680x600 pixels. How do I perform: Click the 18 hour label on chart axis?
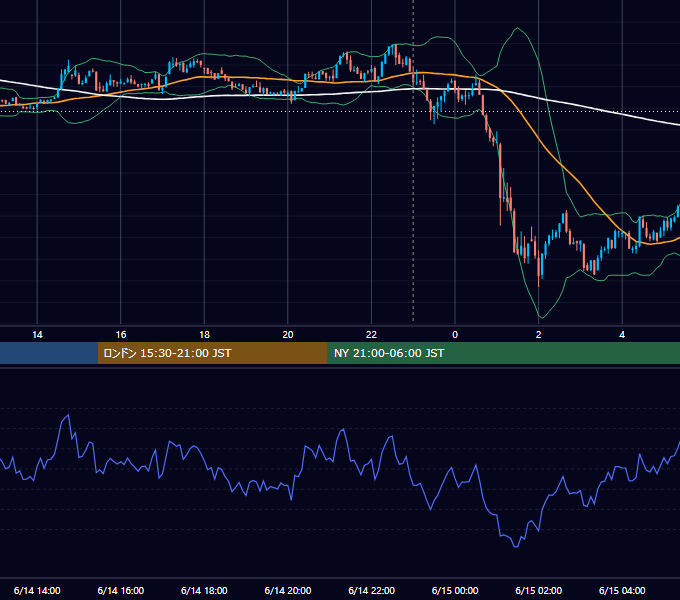click(204, 335)
